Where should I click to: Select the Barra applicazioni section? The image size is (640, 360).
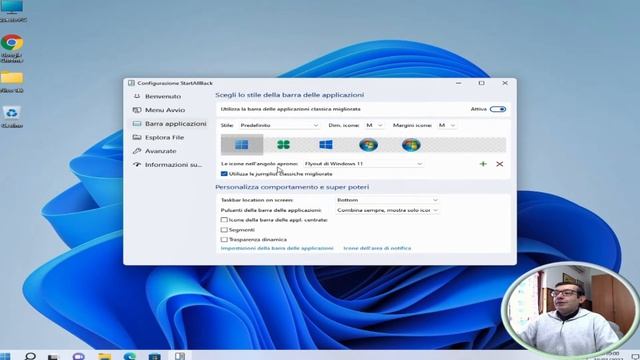tap(169, 124)
